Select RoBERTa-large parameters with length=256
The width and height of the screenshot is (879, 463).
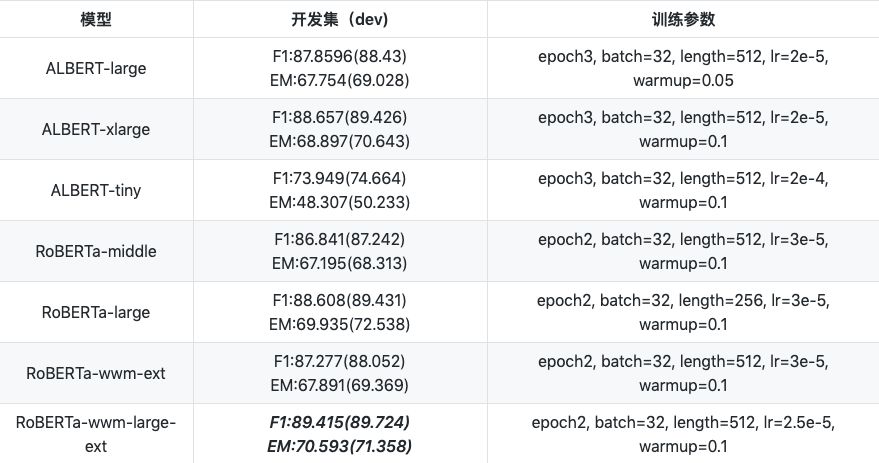point(682,313)
